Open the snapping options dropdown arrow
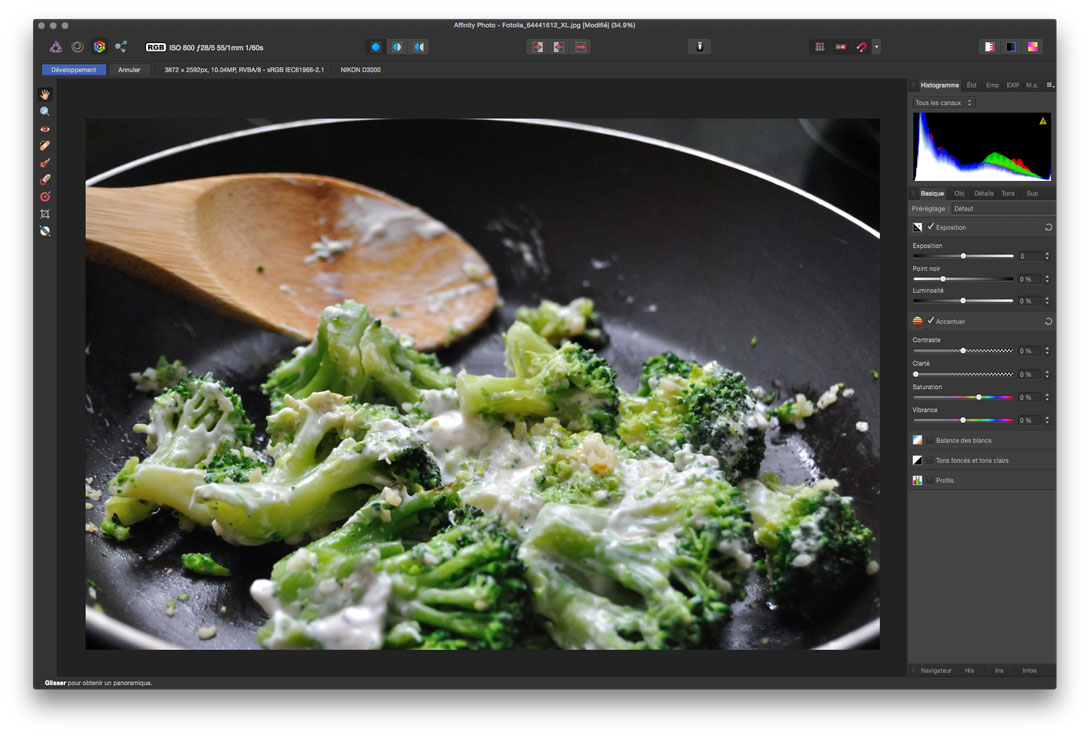This screenshot has width=1089, height=736. coord(876,47)
